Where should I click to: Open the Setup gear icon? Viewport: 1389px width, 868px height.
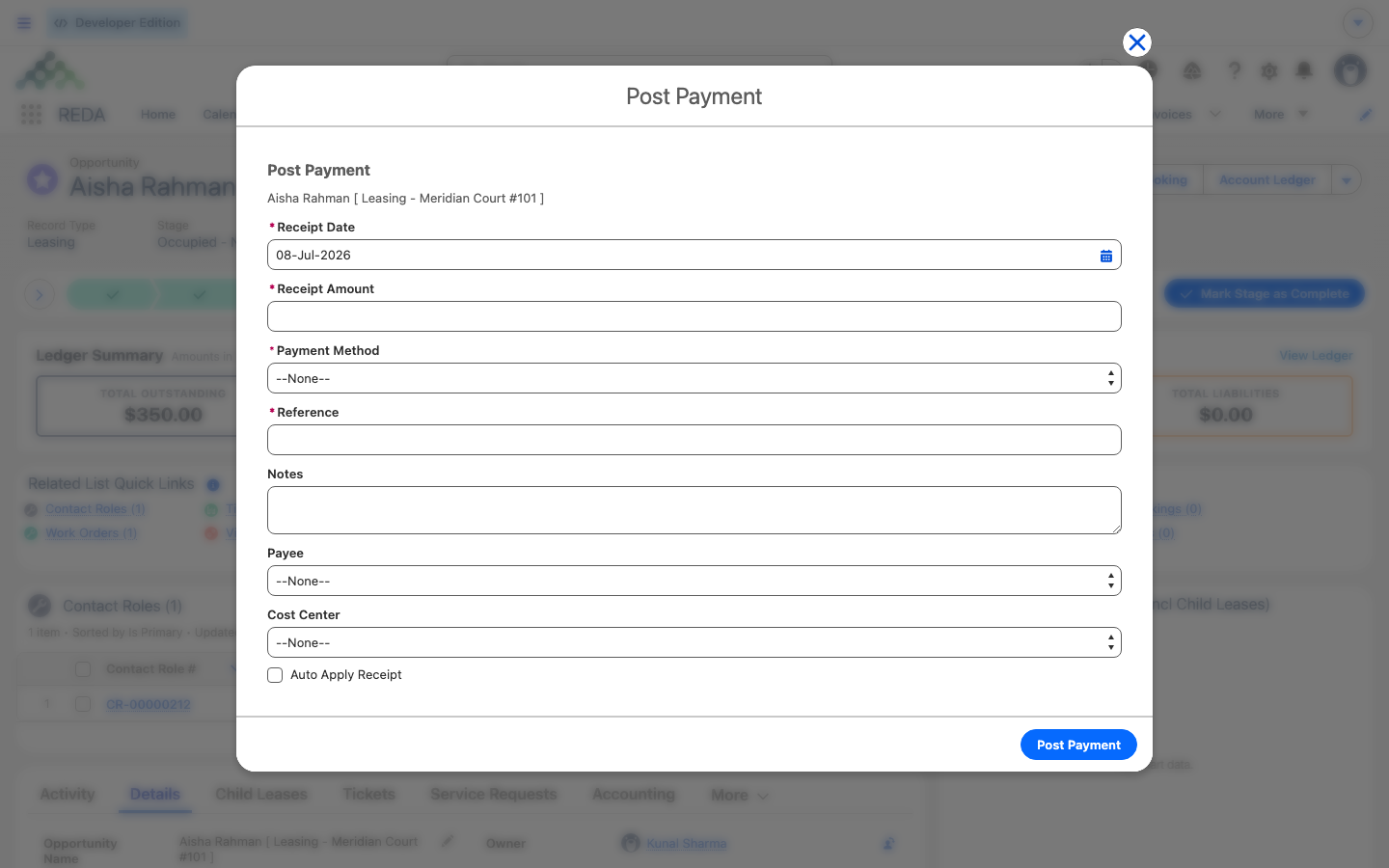(1269, 70)
